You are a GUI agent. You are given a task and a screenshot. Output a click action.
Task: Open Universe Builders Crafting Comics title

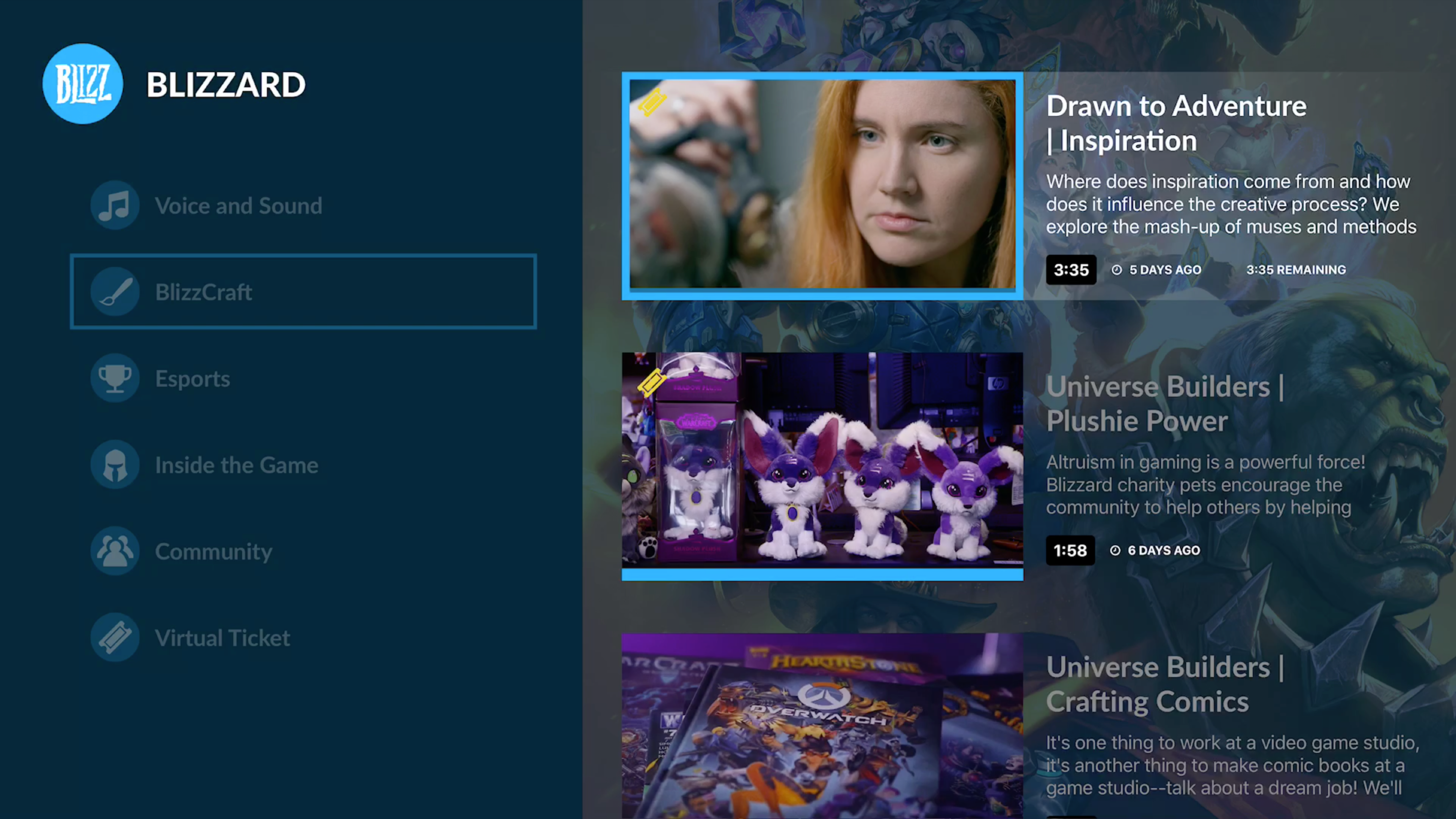[x=1164, y=684]
